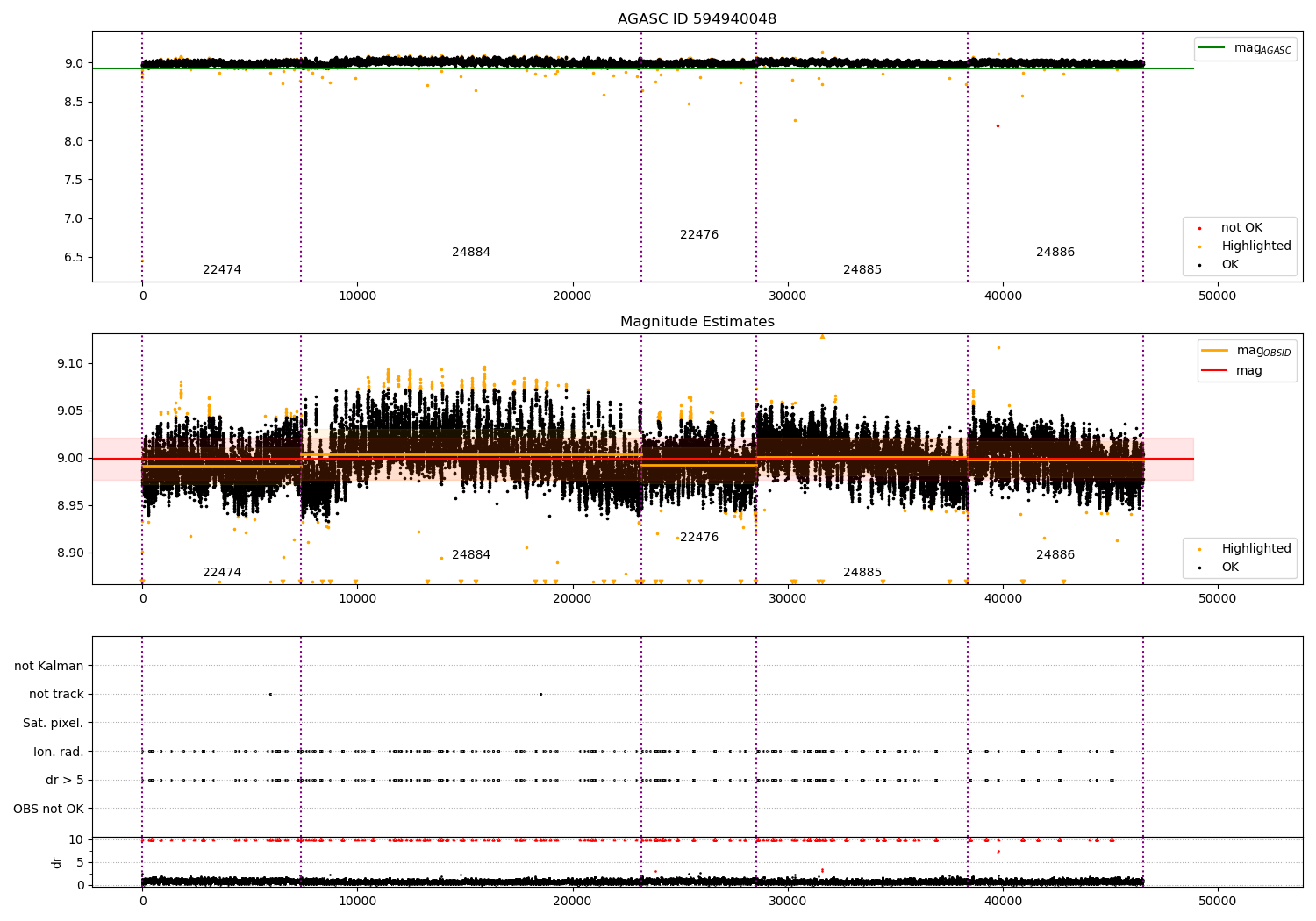Viewport: 1316px width, 921px height.
Task: Click '24884' in the Magnitude Estimates plot
Action: (471, 555)
